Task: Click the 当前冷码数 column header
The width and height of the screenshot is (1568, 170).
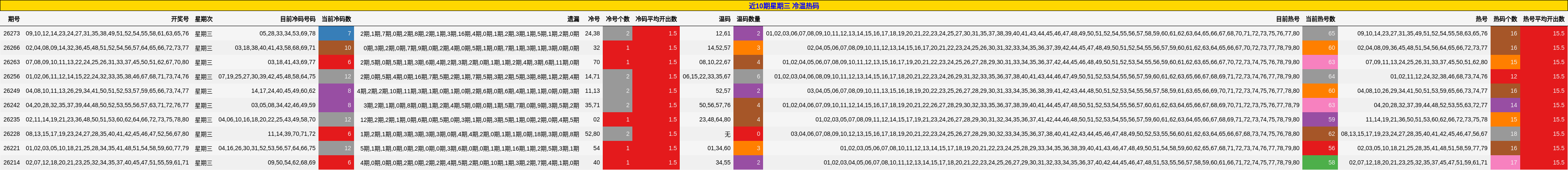Action: 336,19
